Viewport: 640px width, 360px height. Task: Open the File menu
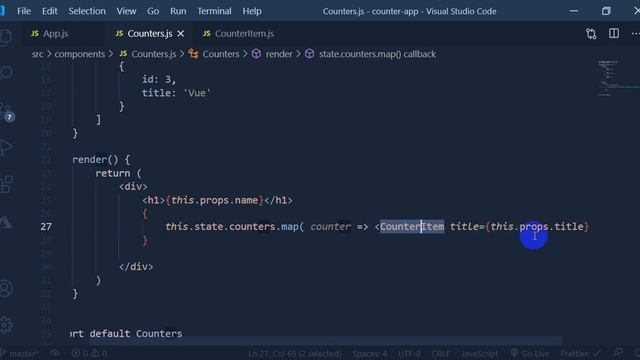point(24,11)
